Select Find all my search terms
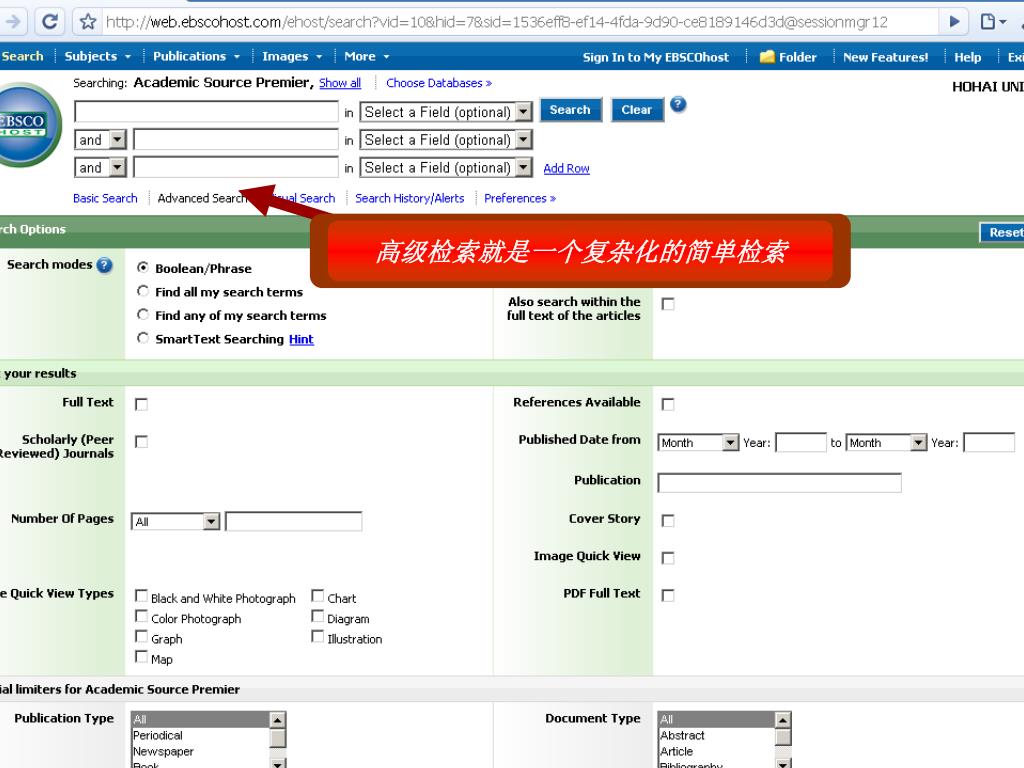Viewport: 1024px width, 768px height. [142, 291]
